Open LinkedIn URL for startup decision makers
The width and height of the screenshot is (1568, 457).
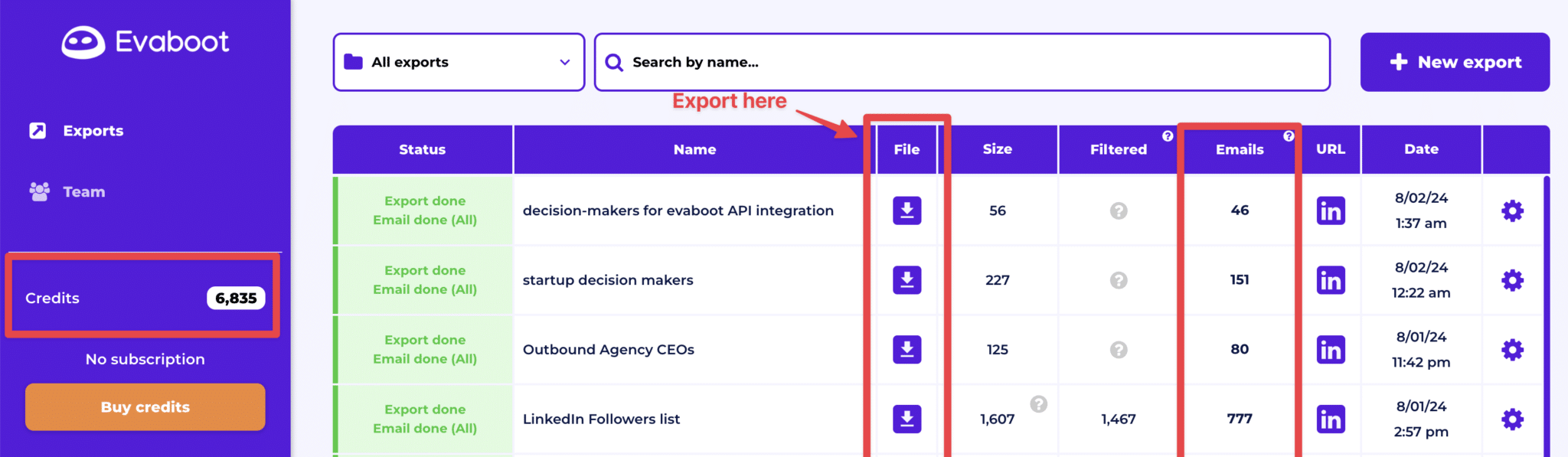(x=1330, y=280)
